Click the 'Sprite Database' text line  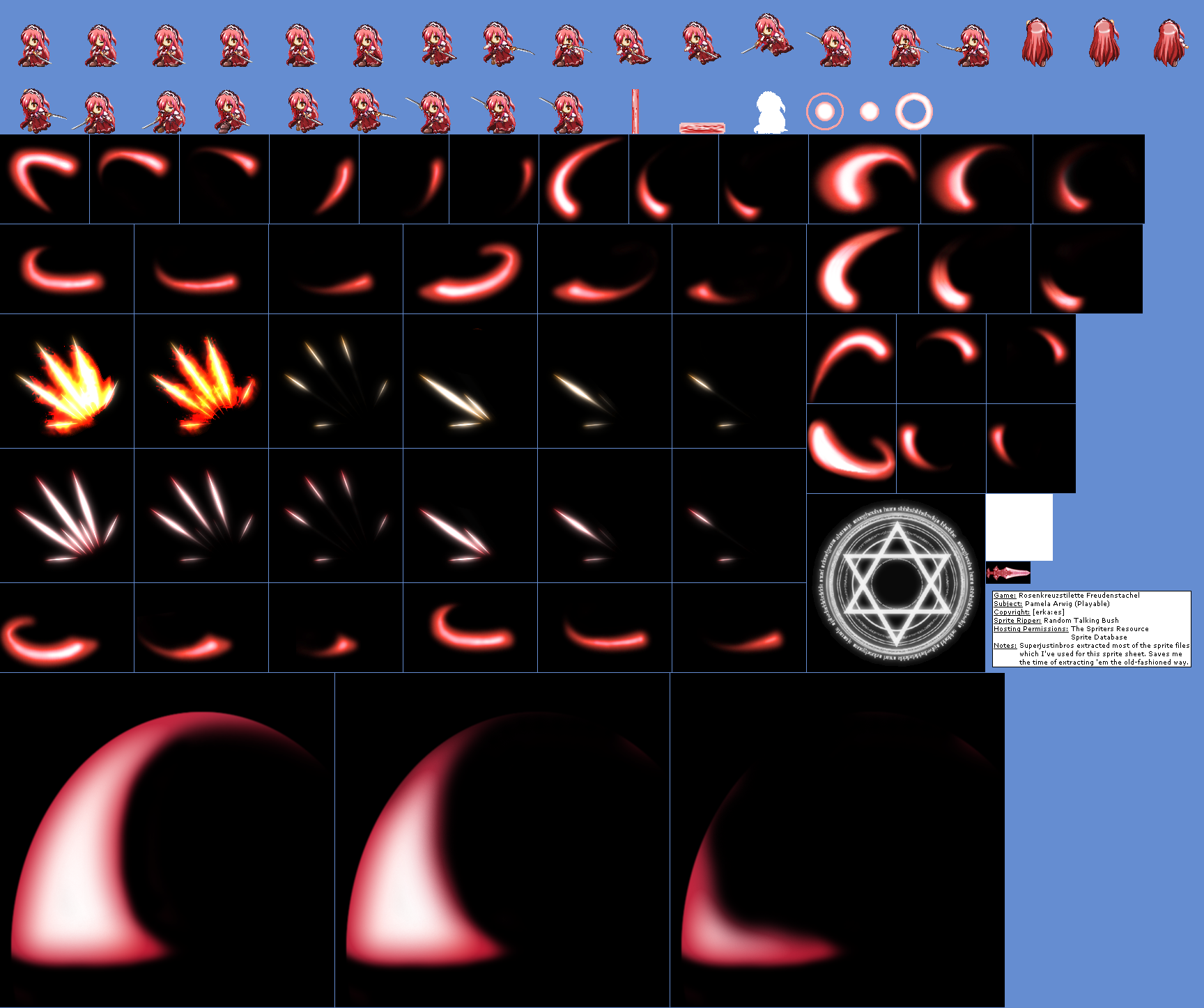pyautogui.click(x=1099, y=637)
